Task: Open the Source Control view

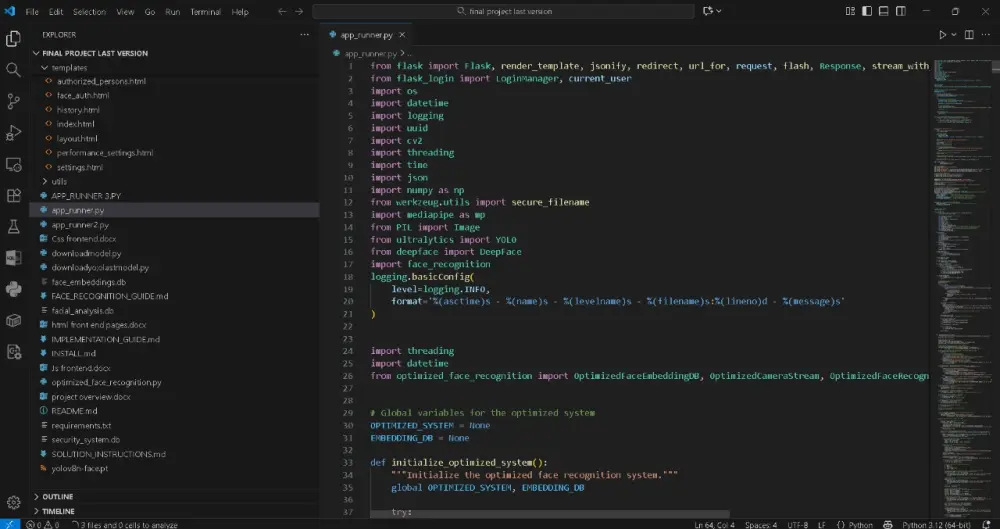Action: [x=14, y=101]
